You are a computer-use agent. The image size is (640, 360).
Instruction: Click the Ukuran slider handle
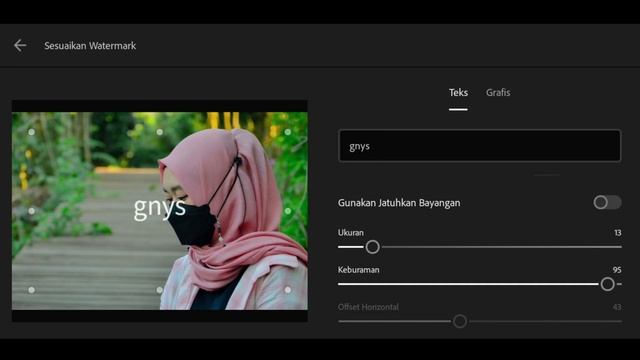coord(372,247)
